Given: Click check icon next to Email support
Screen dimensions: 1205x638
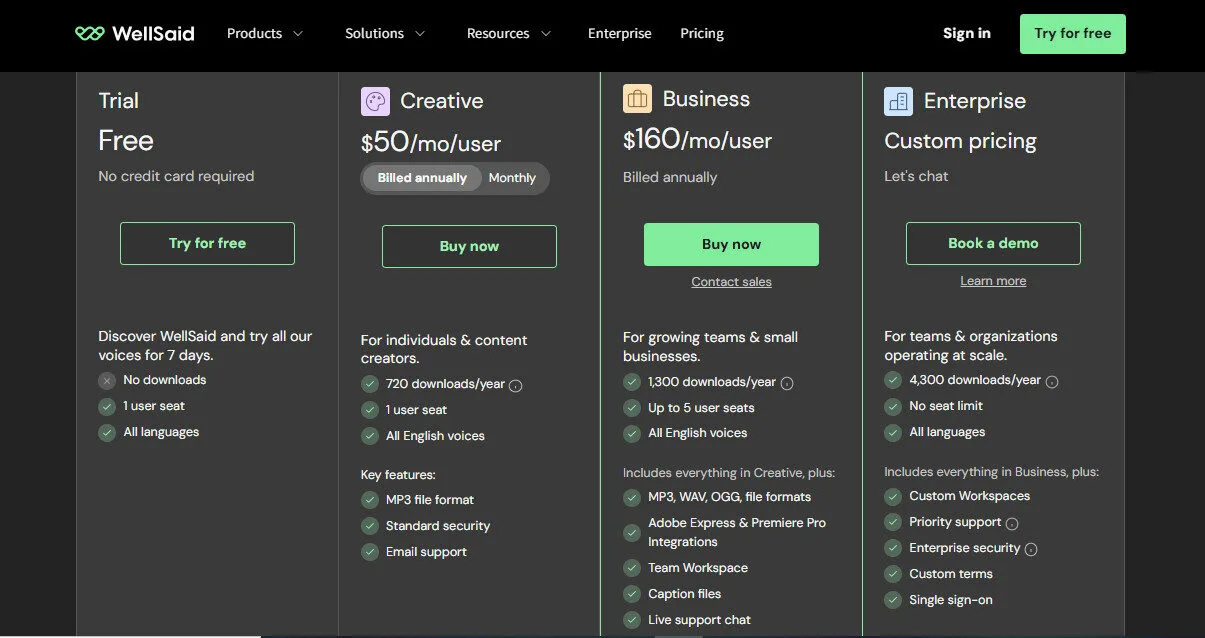Looking at the screenshot, I should tap(370, 552).
